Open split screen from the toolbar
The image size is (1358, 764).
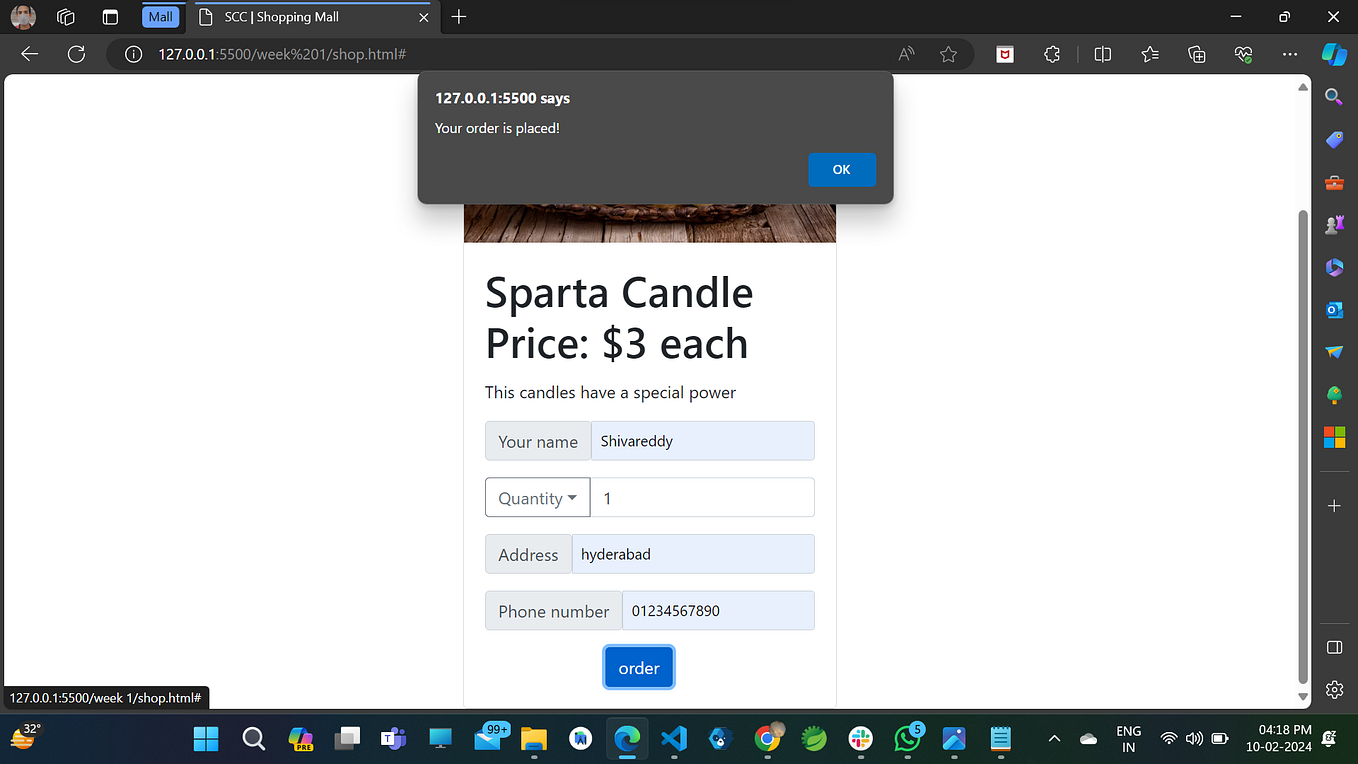click(1100, 54)
